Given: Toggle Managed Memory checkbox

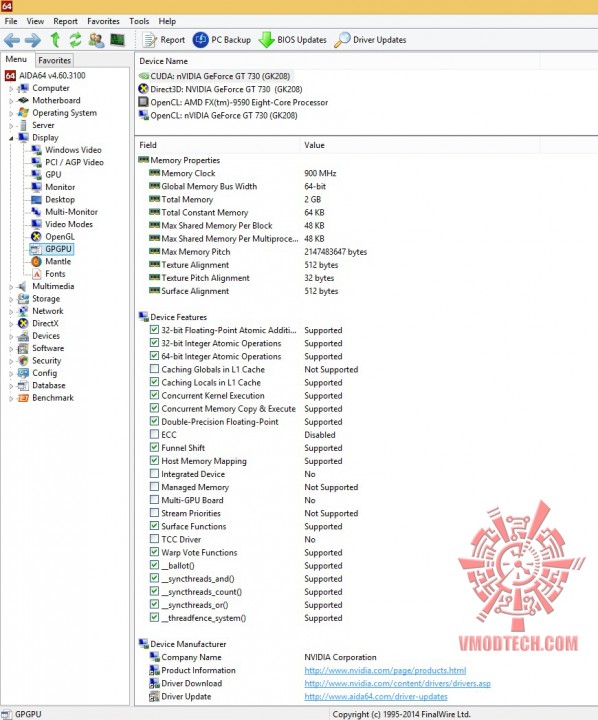Looking at the screenshot, I should click(x=154, y=486).
